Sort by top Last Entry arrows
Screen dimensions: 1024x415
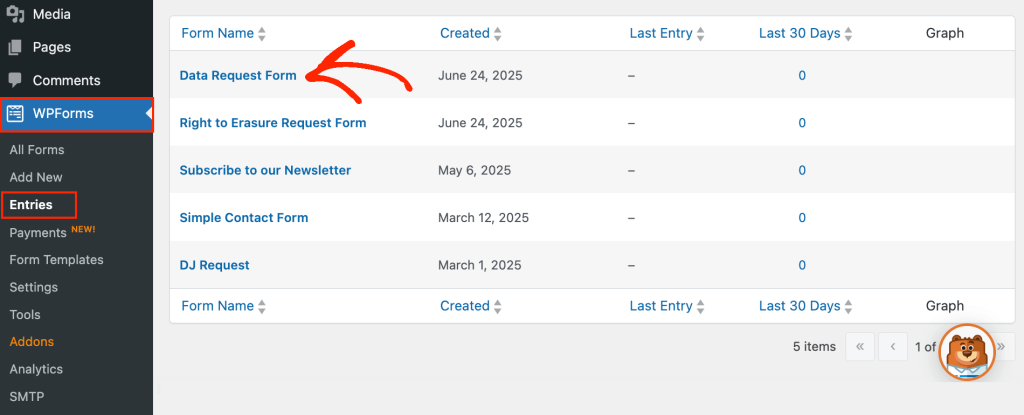[x=701, y=34]
